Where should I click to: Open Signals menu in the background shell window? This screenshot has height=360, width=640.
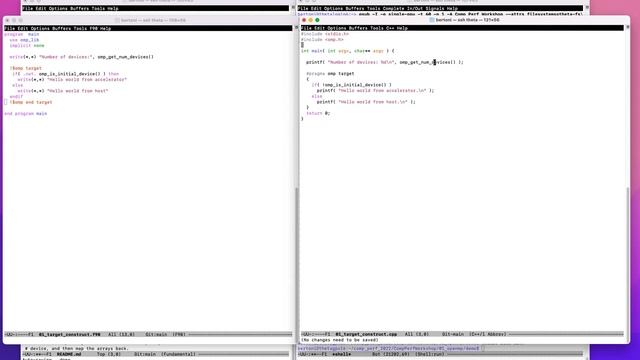pyautogui.click(x=436, y=8)
